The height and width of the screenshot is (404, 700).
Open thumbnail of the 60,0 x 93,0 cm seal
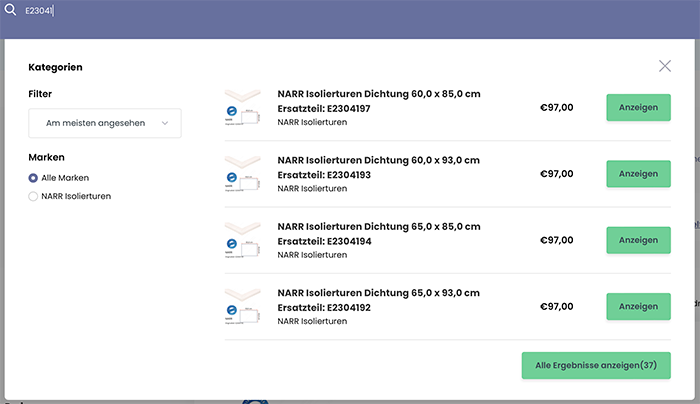[242, 174]
